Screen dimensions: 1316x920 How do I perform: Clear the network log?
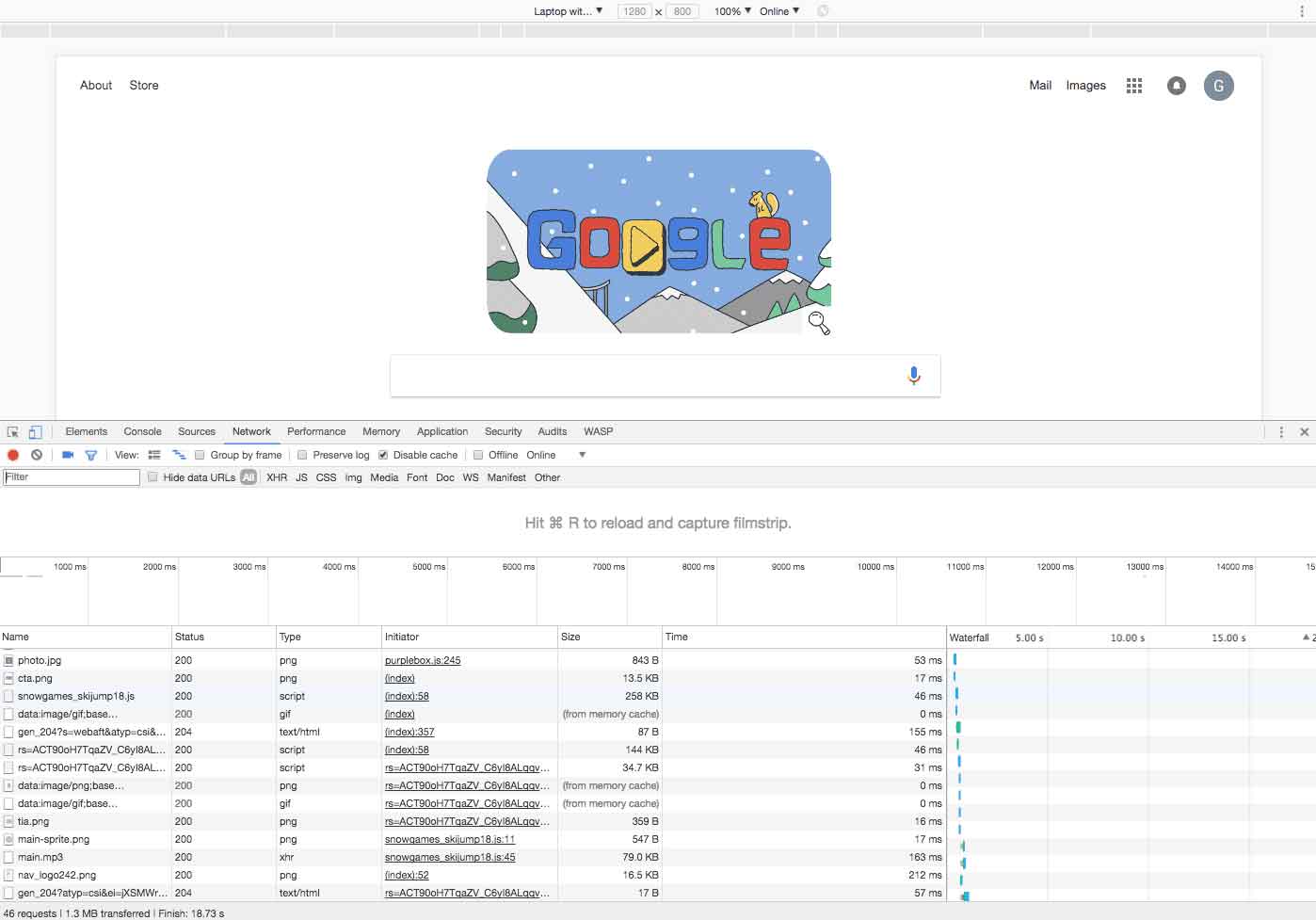[x=37, y=455]
